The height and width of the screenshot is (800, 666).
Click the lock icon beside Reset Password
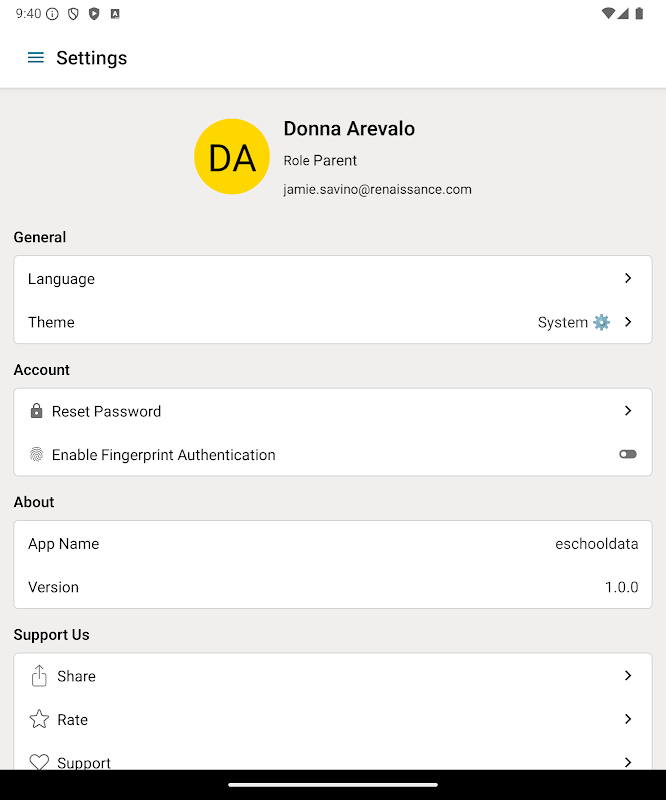37,411
